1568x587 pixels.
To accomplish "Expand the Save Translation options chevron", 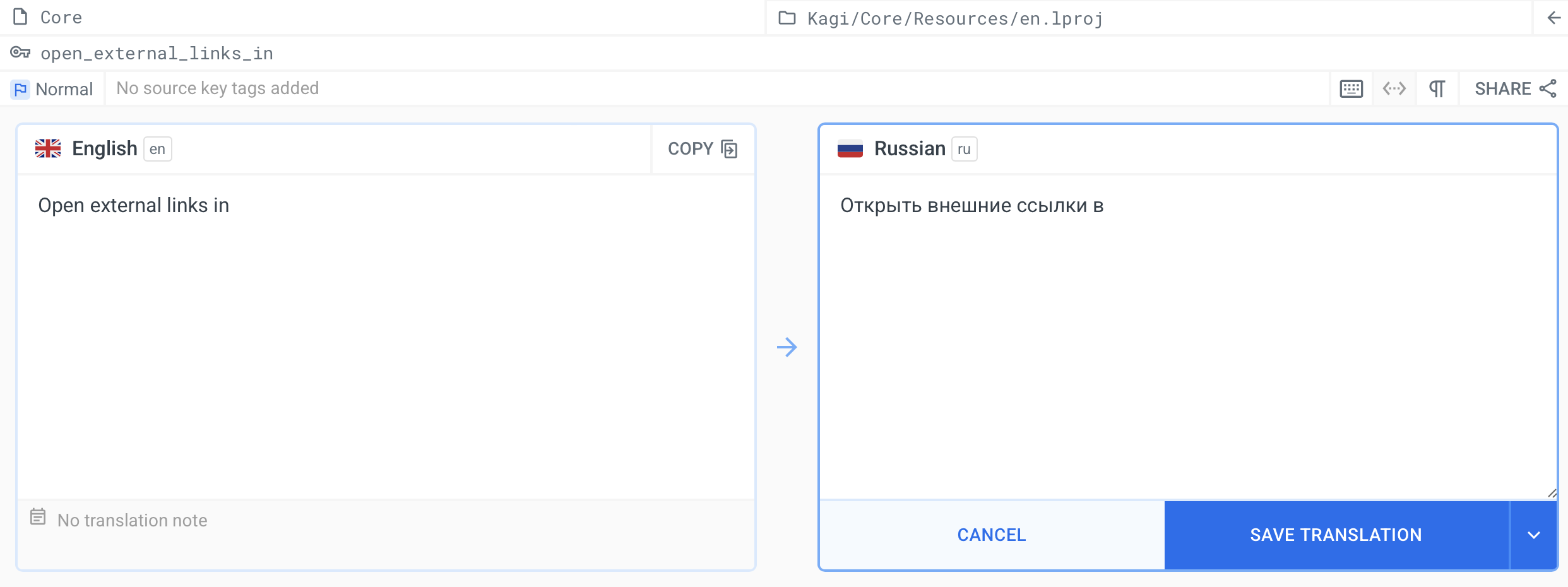I will coord(1533,535).
